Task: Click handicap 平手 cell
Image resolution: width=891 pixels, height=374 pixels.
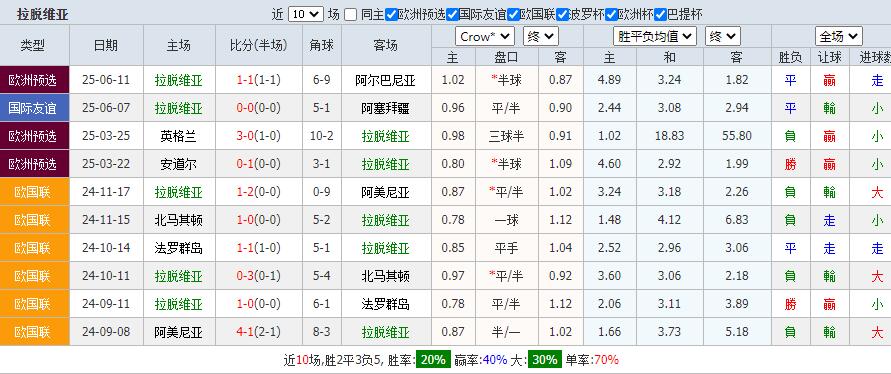Action: (506, 248)
